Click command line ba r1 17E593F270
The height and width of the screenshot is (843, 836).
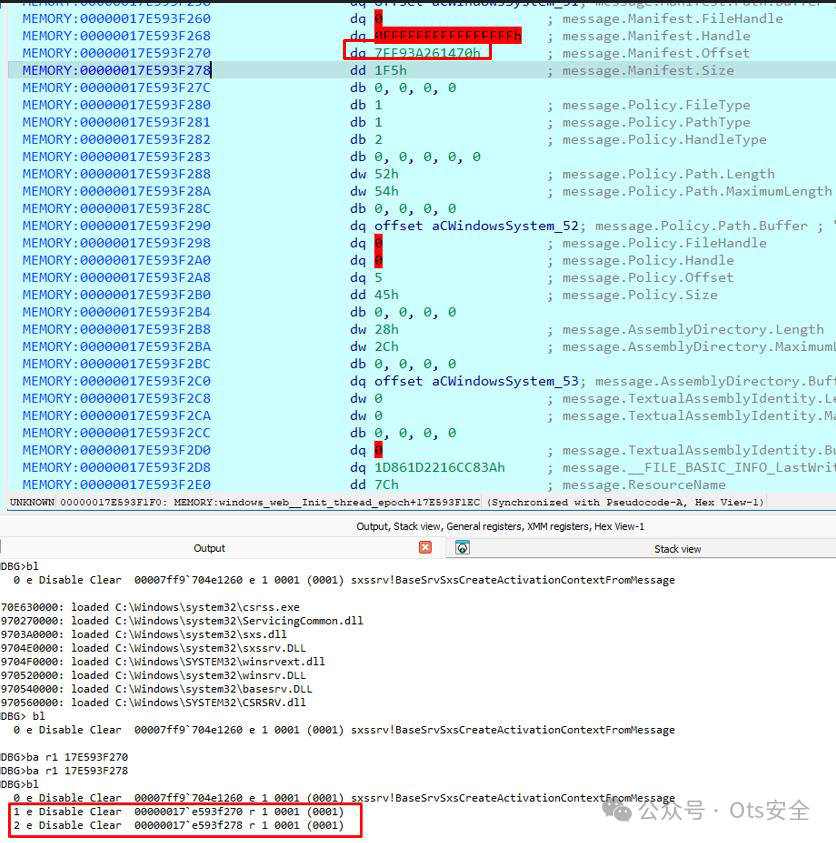65,757
